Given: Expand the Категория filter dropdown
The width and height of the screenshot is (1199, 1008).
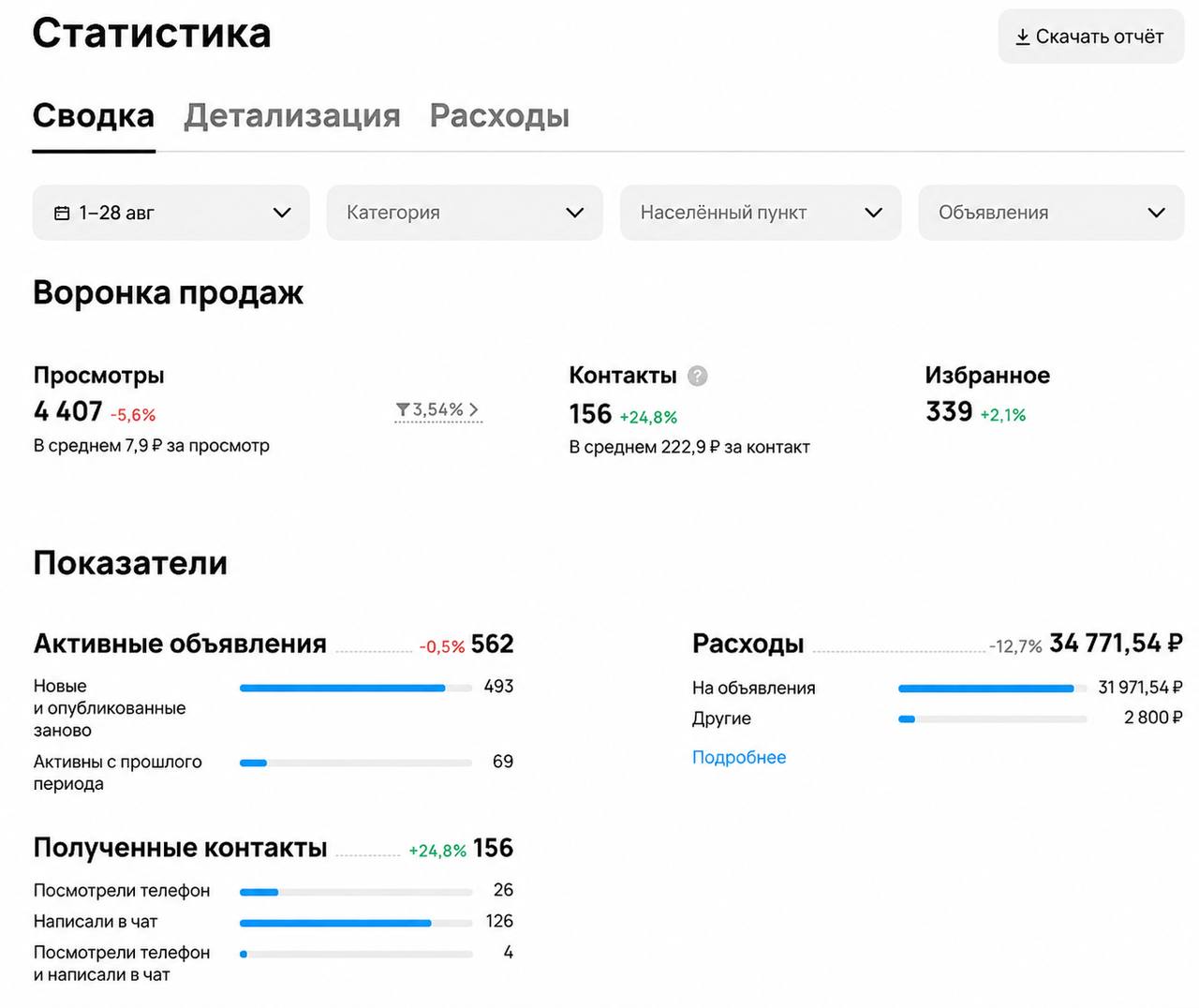Looking at the screenshot, I should pos(465,213).
